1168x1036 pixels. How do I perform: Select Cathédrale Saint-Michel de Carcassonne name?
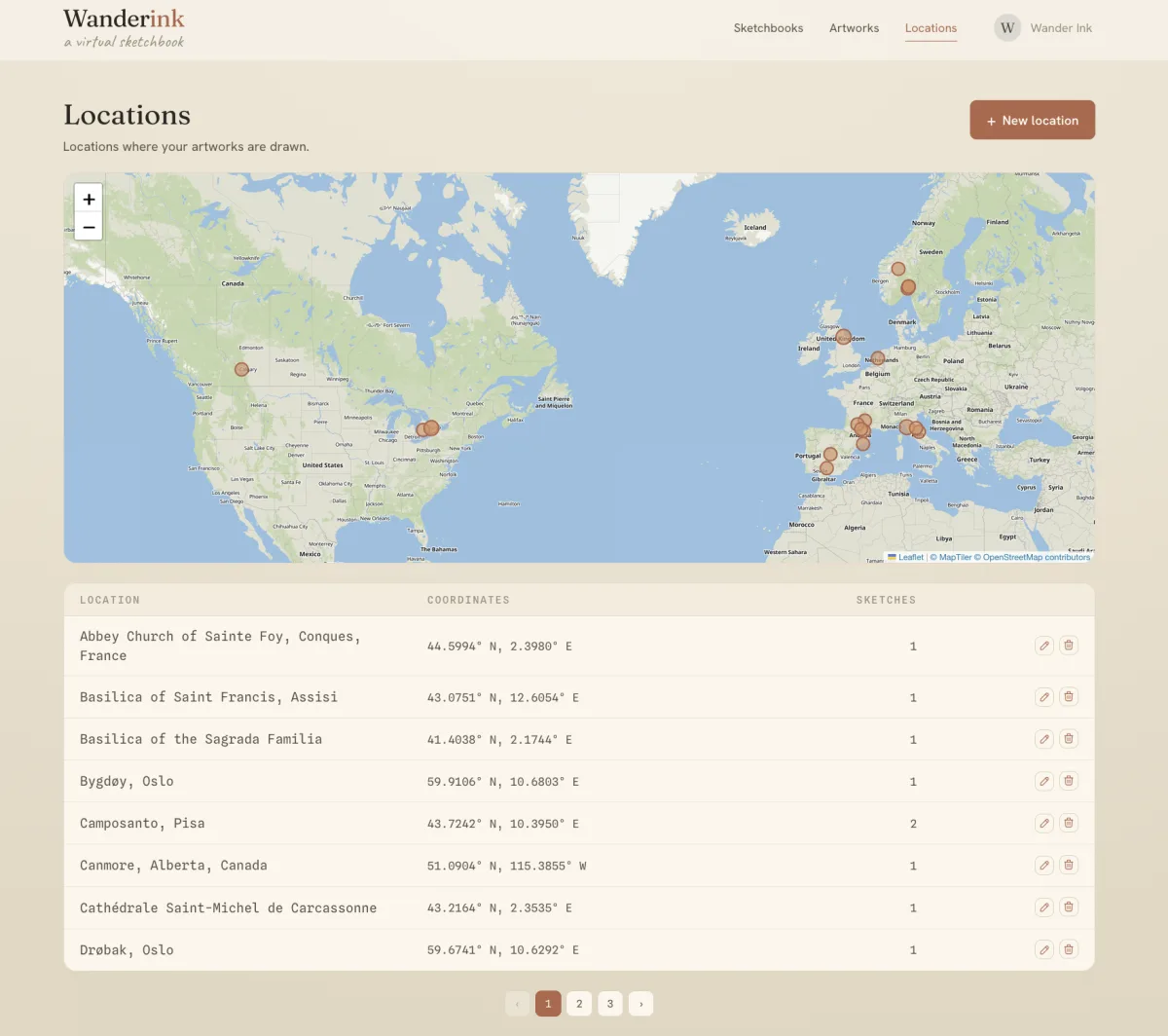point(228,907)
